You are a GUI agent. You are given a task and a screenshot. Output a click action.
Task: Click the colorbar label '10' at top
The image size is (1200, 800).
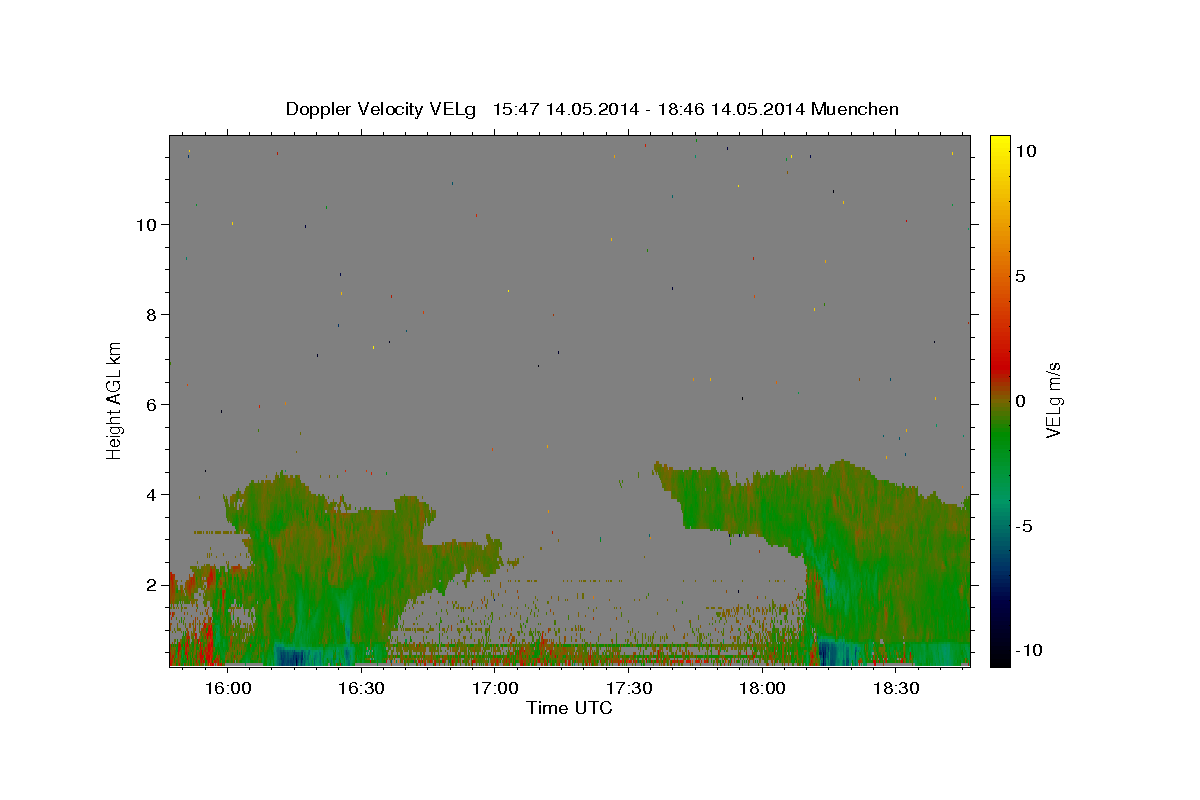click(1025, 151)
